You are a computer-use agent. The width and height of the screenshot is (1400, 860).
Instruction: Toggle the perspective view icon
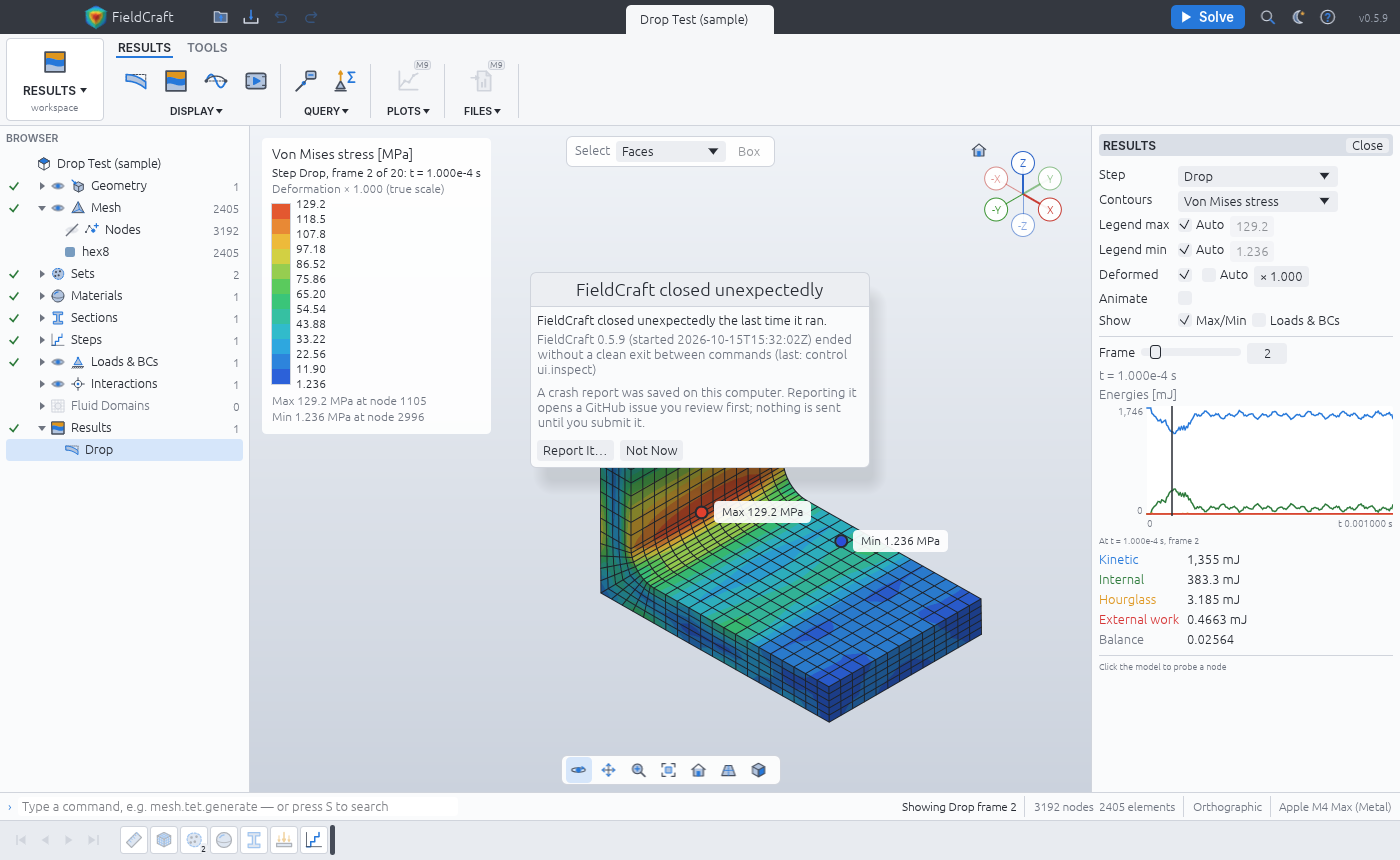point(729,770)
